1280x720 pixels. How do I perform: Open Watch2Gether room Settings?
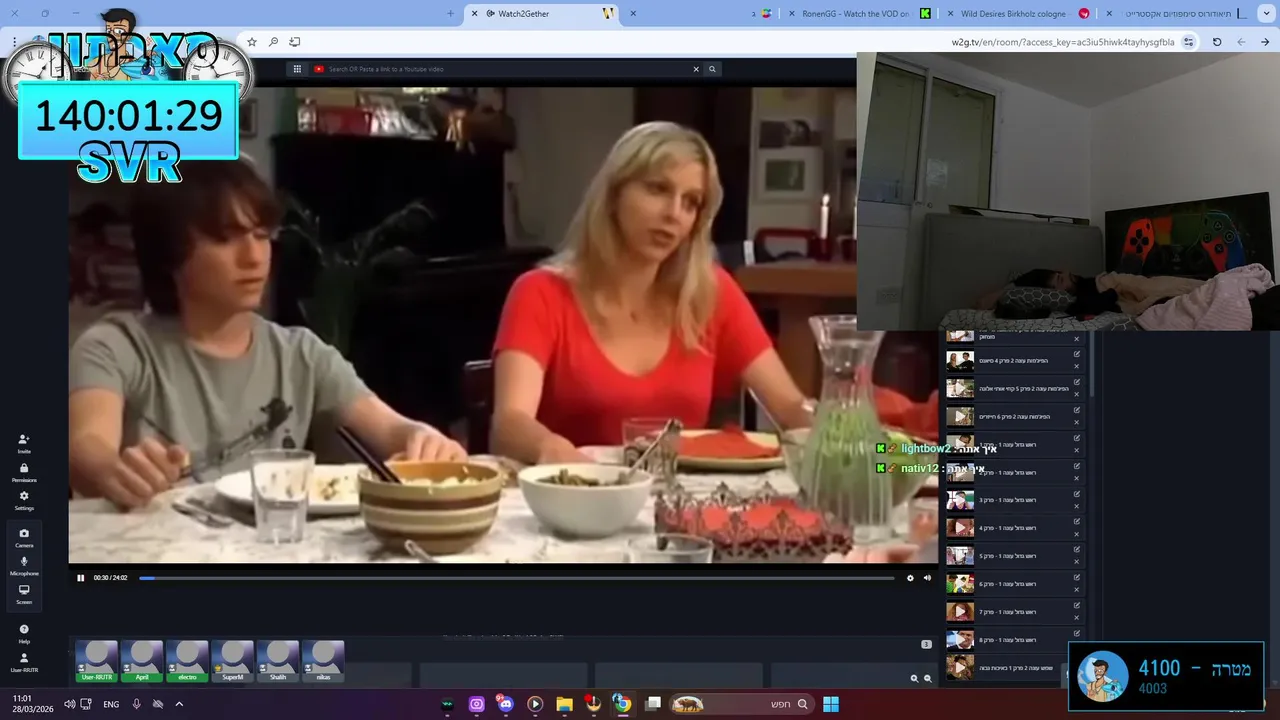(24, 500)
